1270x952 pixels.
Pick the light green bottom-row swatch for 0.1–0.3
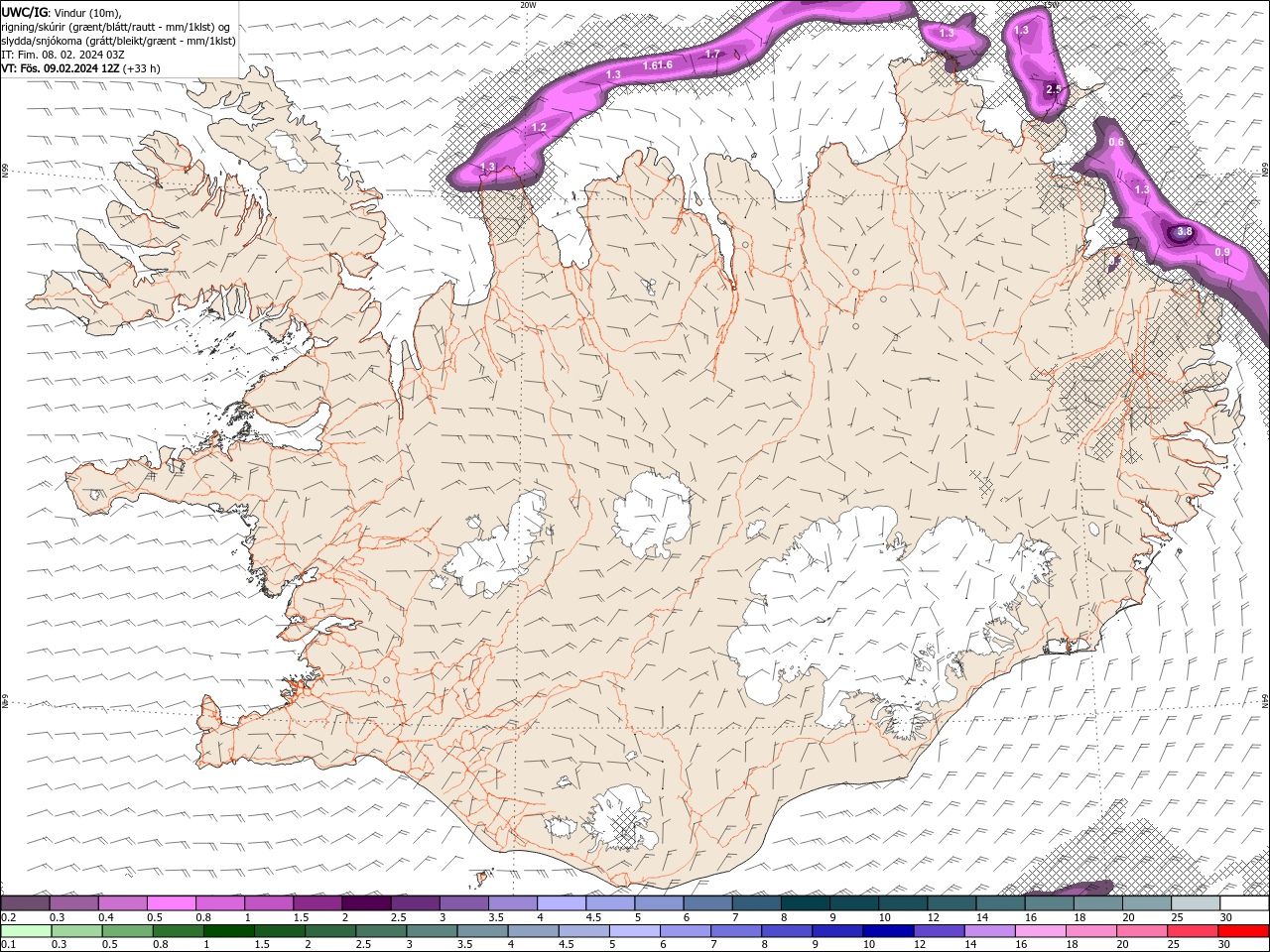click(28, 930)
